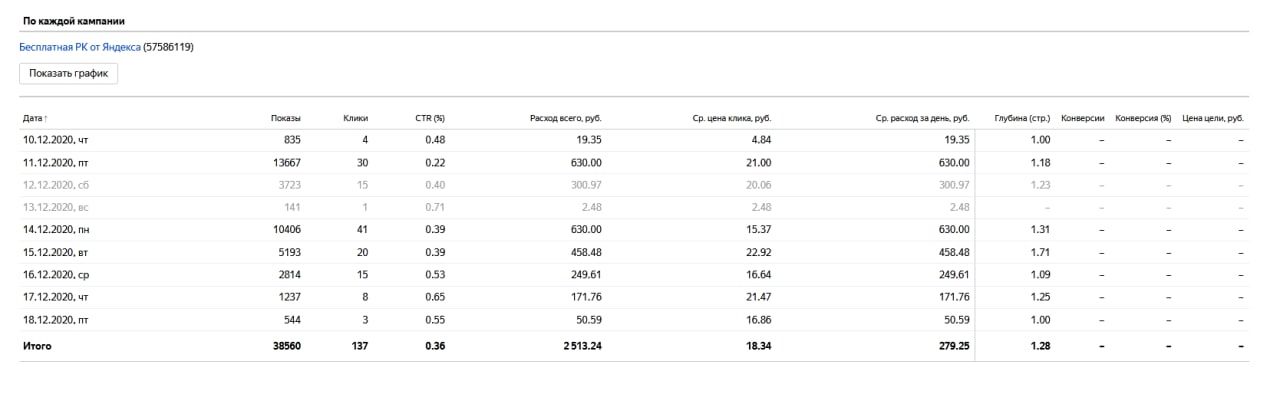
Task: Click the Глубина (стр.) column header
Action: click(x=1022, y=118)
